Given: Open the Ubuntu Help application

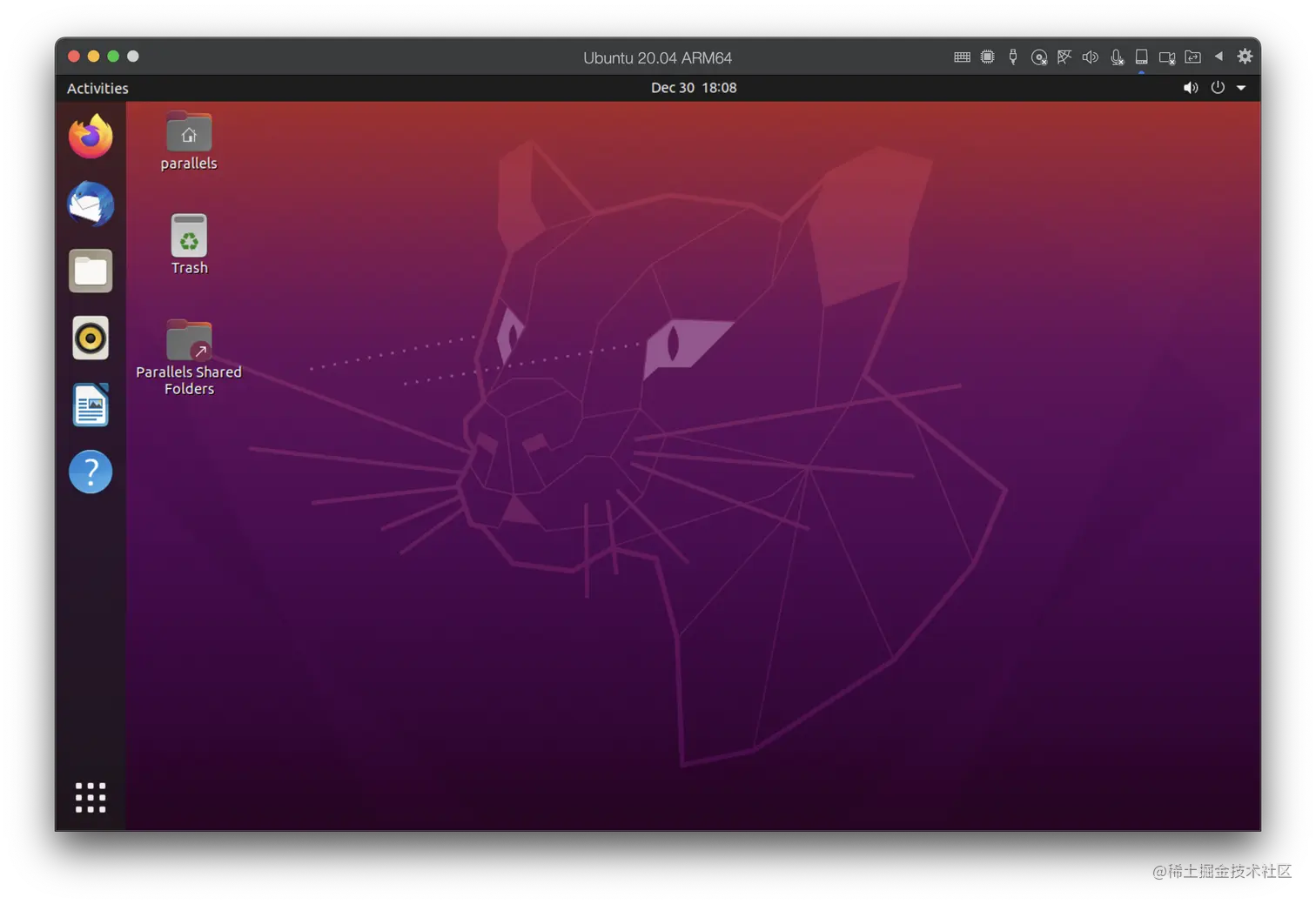Looking at the screenshot, I should (x=90, y=472).
